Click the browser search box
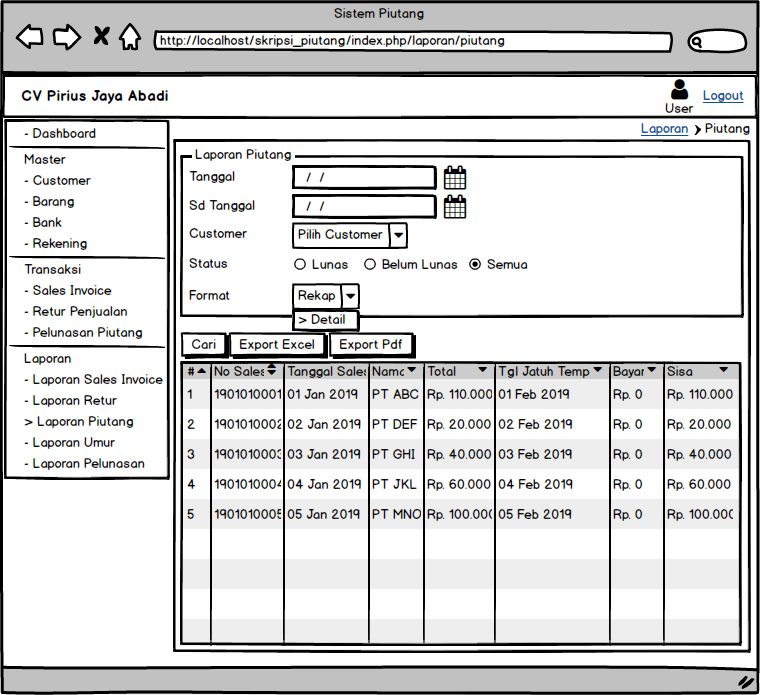 pyautogui.click(x=717, y=42)
